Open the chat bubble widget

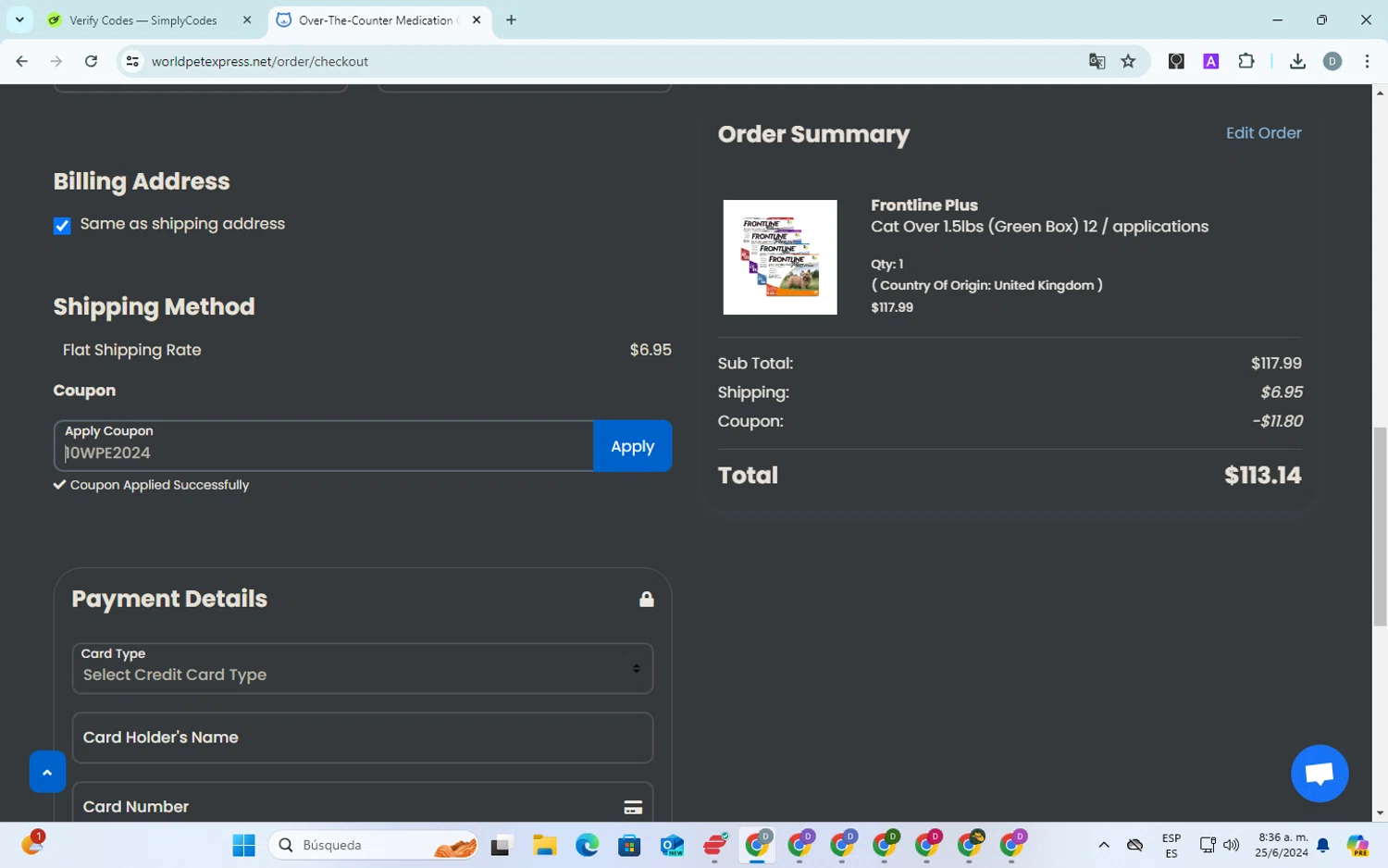pos(1320,774)
